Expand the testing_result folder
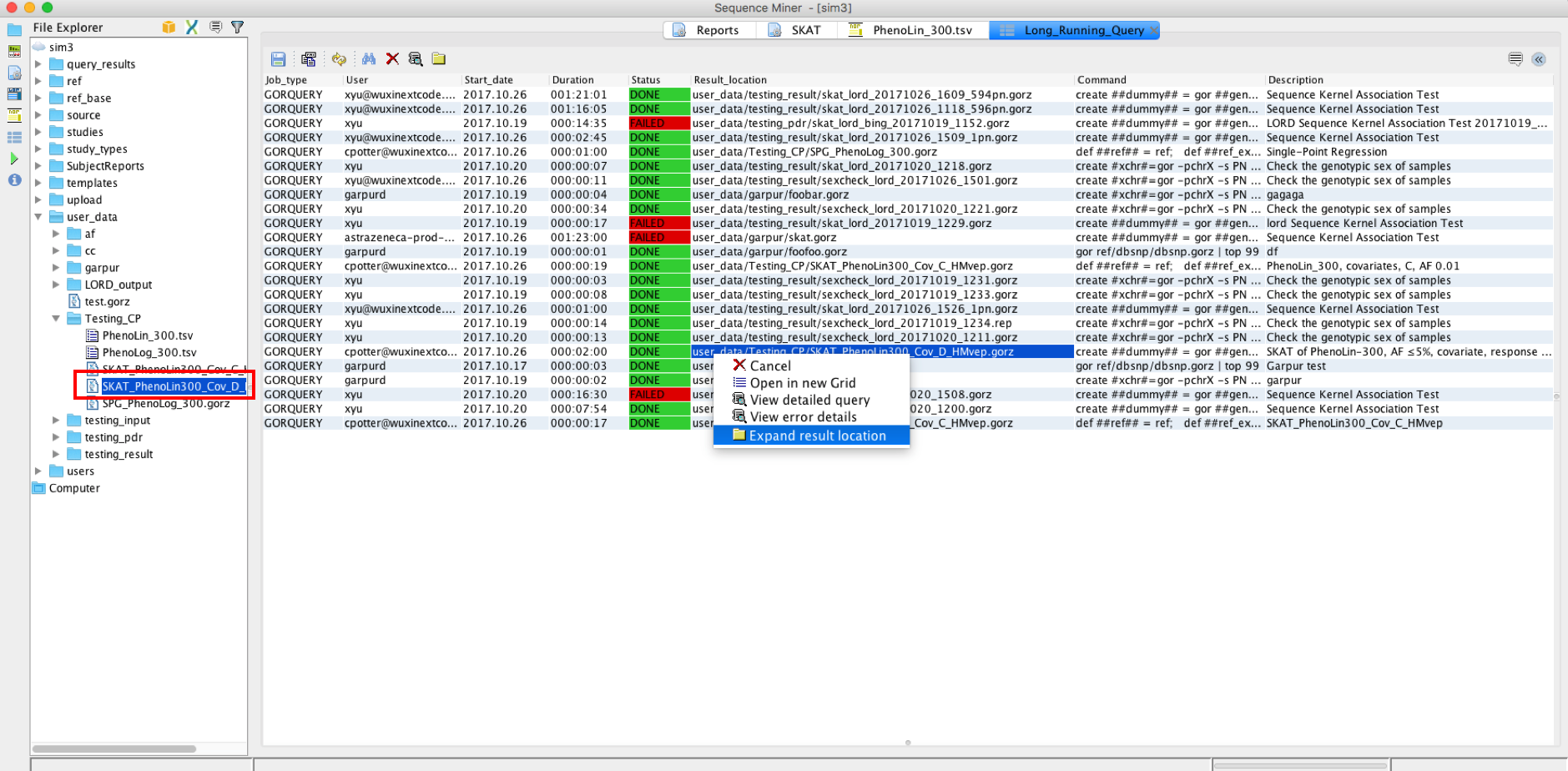 (x=56, y=455)
